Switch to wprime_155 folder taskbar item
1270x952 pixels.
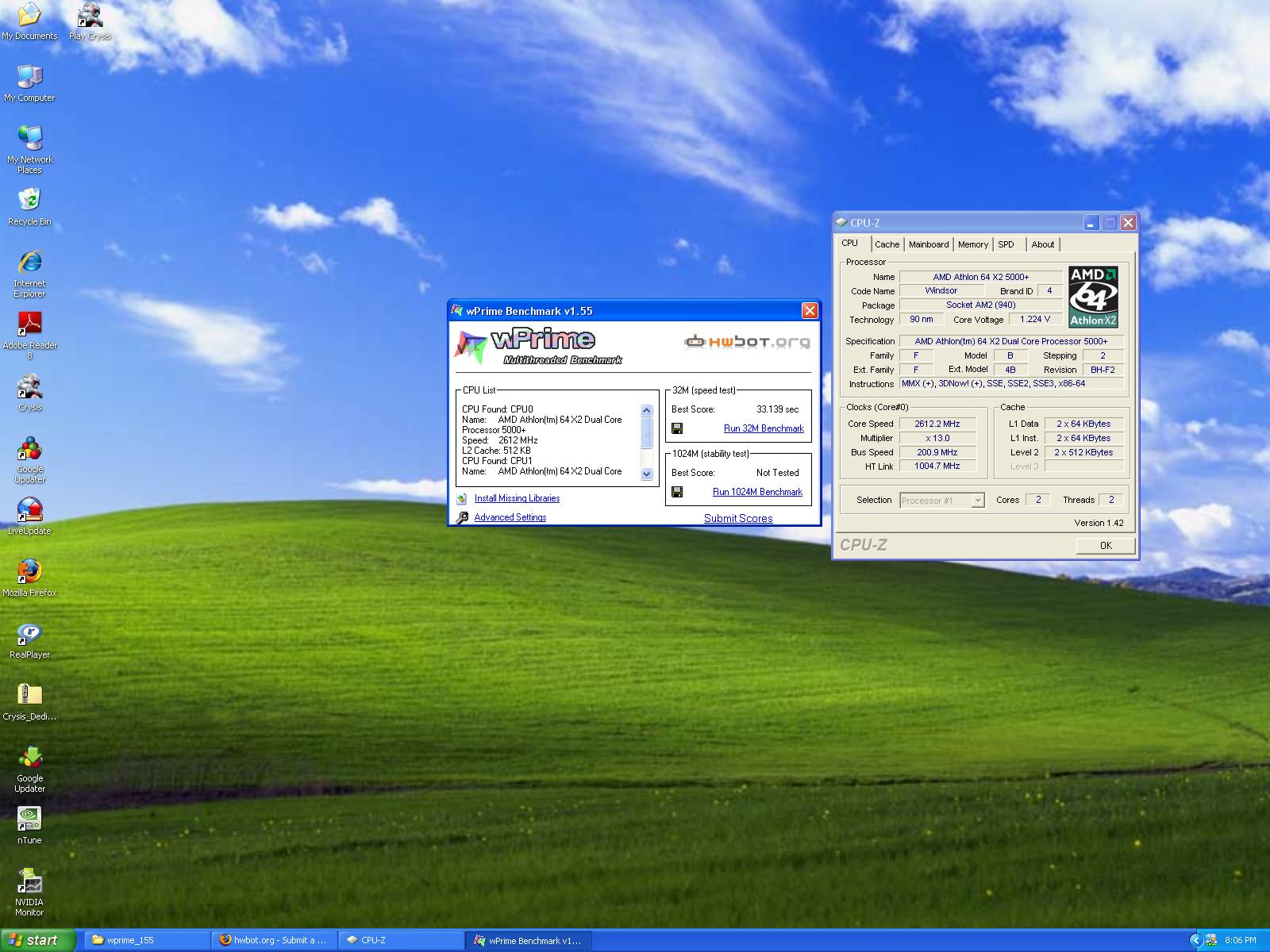pos(146,940)
